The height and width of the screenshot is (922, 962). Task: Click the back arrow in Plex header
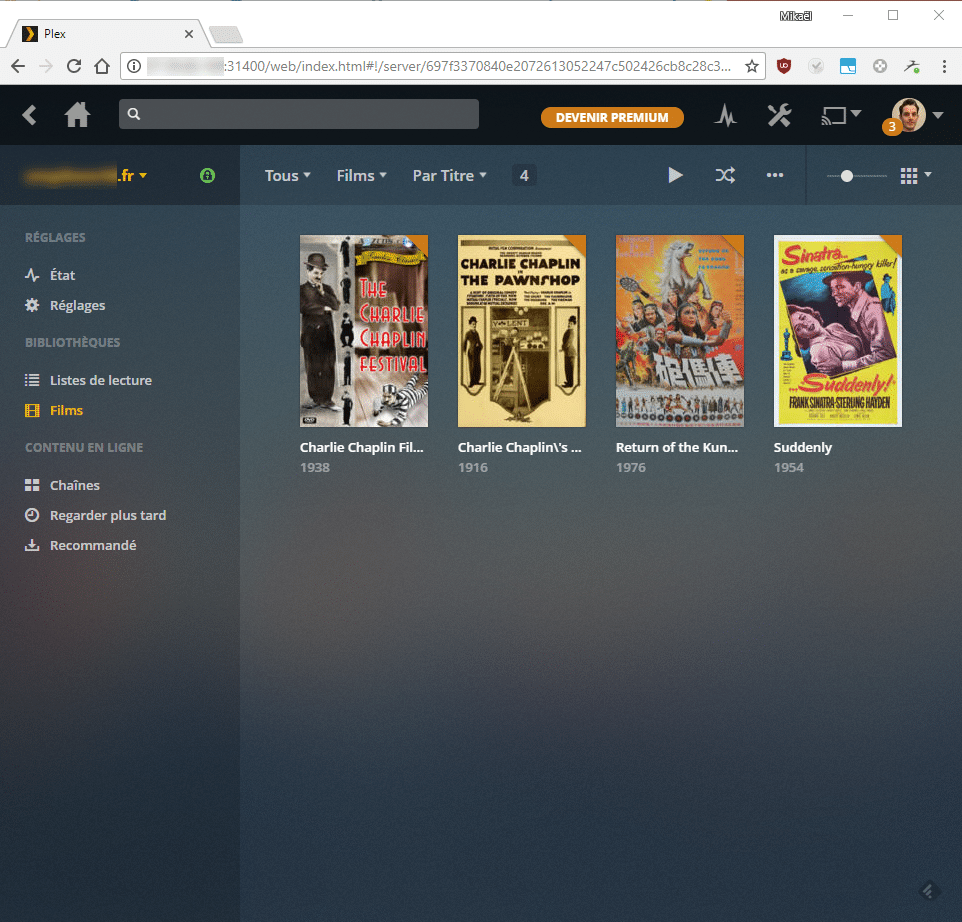click(x=30, y=116)
